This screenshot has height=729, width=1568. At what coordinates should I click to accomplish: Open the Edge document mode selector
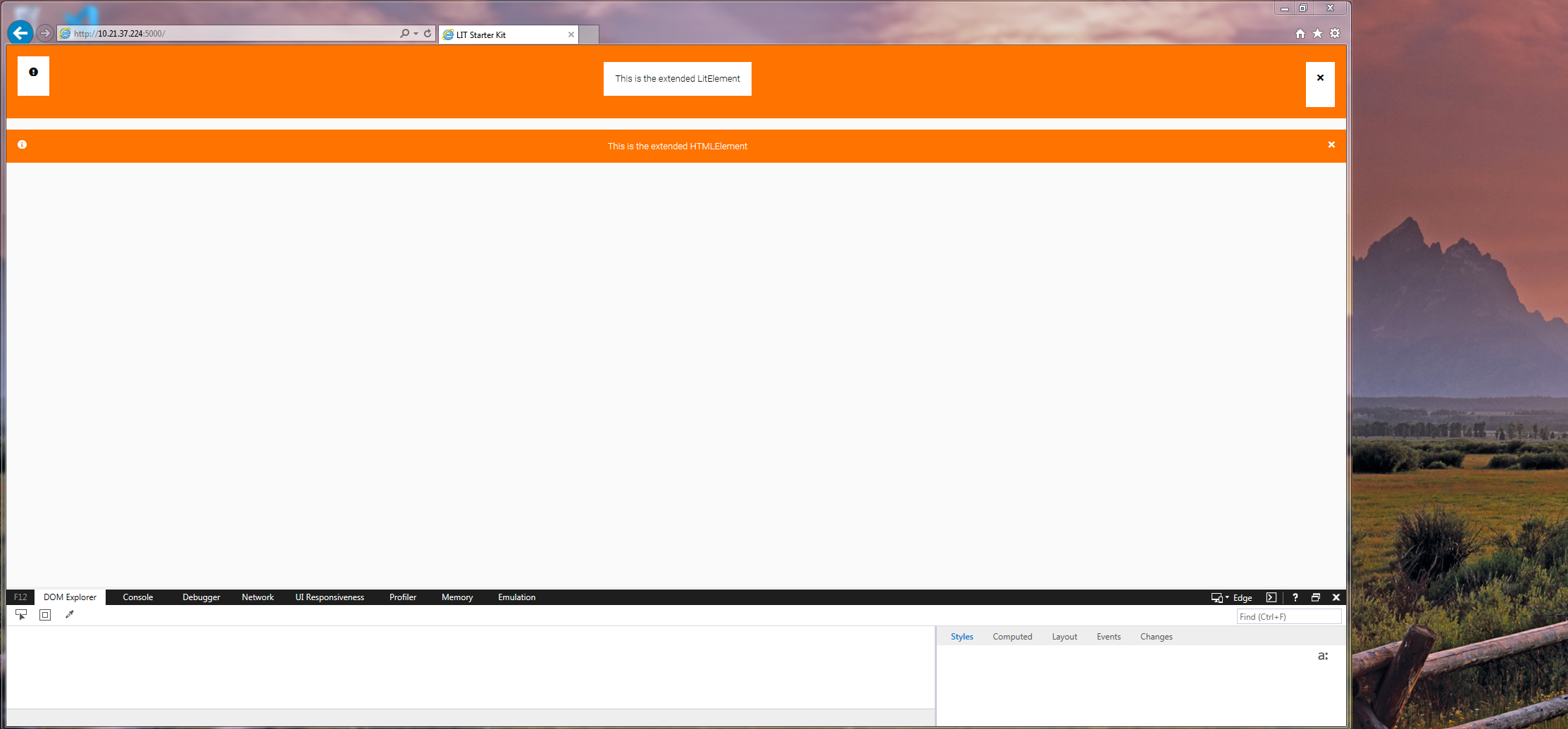(1243, 597)
